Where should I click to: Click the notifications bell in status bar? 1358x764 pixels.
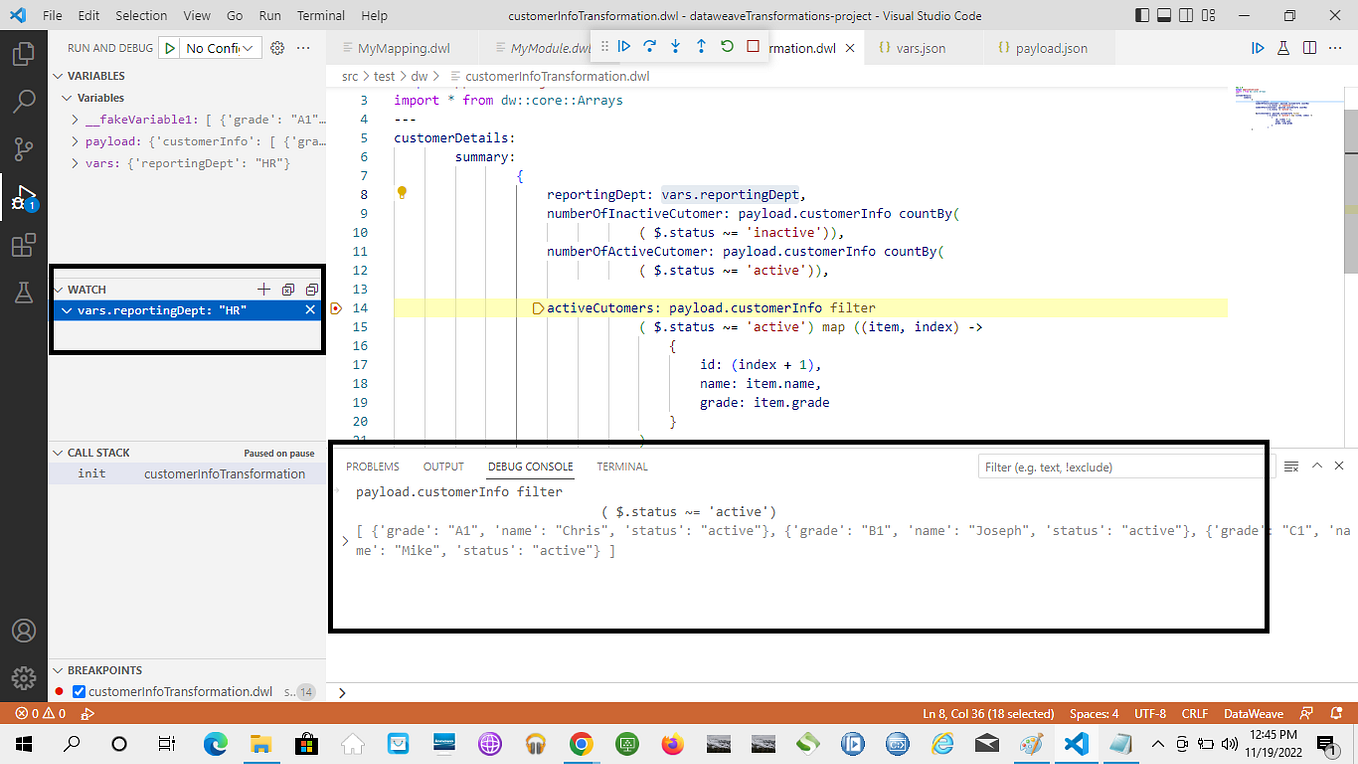point(1337,713)
